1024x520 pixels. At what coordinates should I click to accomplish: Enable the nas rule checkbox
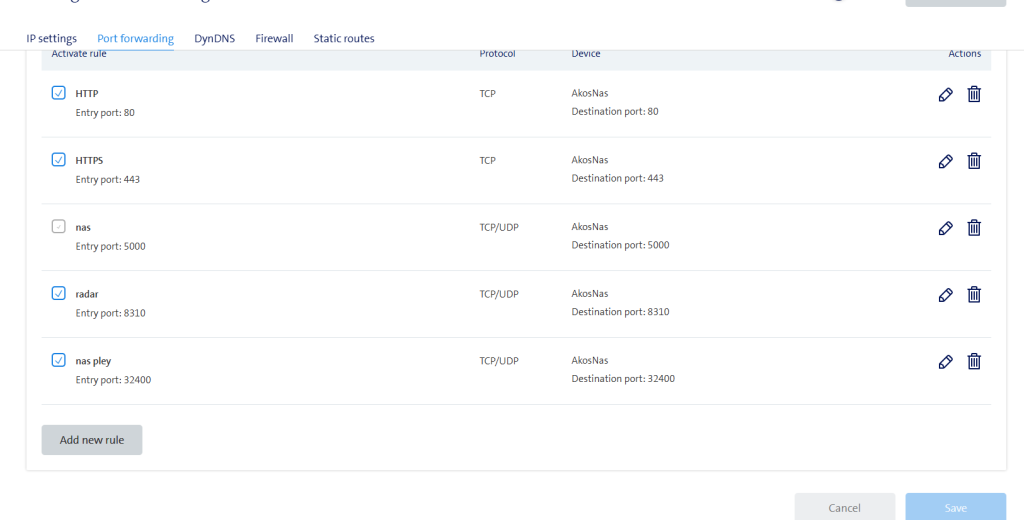(58, 227)
